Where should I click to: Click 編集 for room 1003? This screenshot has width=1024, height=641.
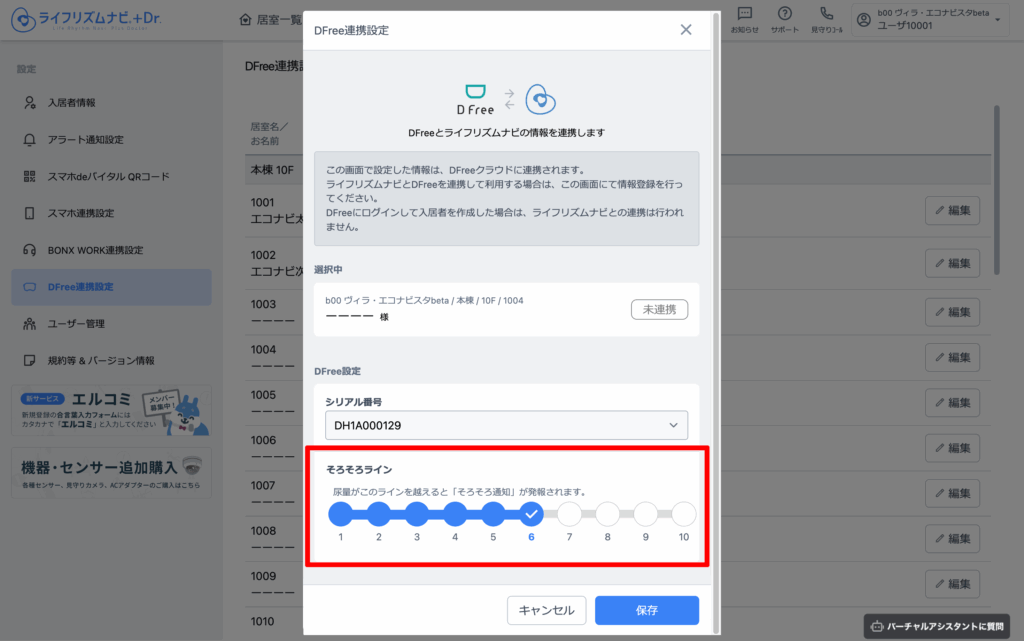pyautogui.click(x=952, y=312)
